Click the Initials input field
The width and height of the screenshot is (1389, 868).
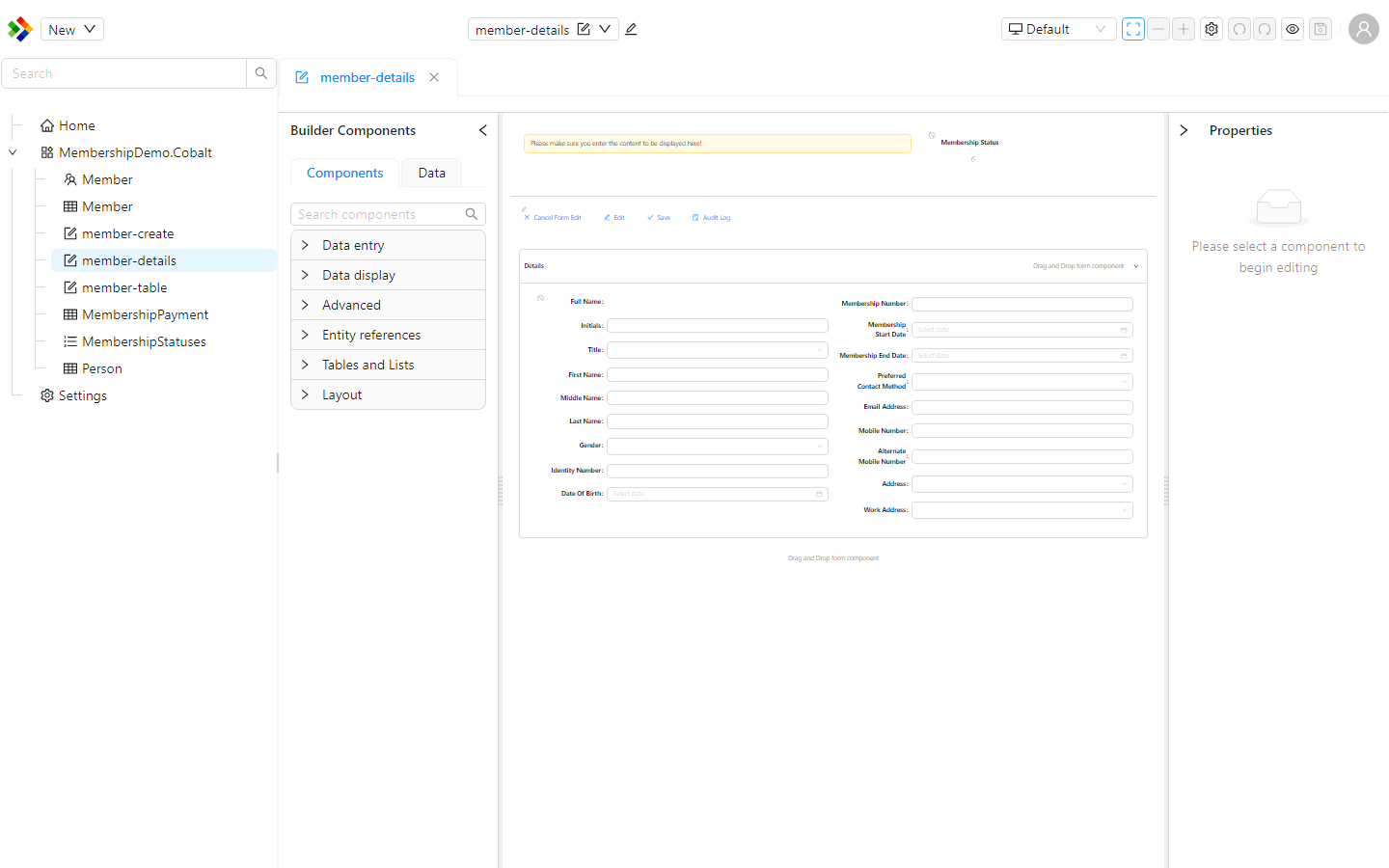pos(717,326)
